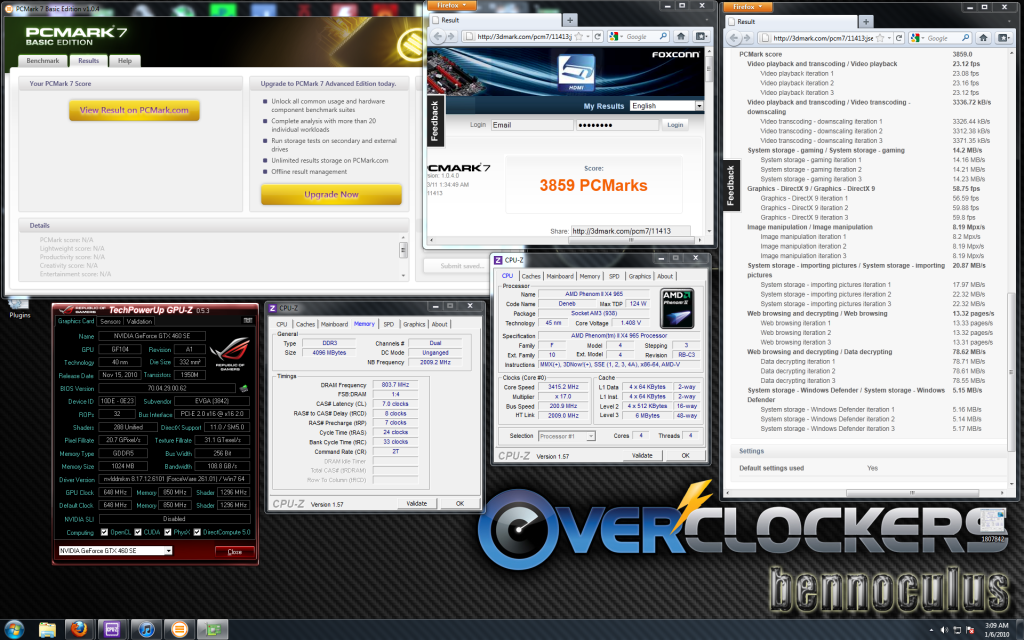Toggle the OpenCL checkbox in GPU-Z

(x=105, y=533)
